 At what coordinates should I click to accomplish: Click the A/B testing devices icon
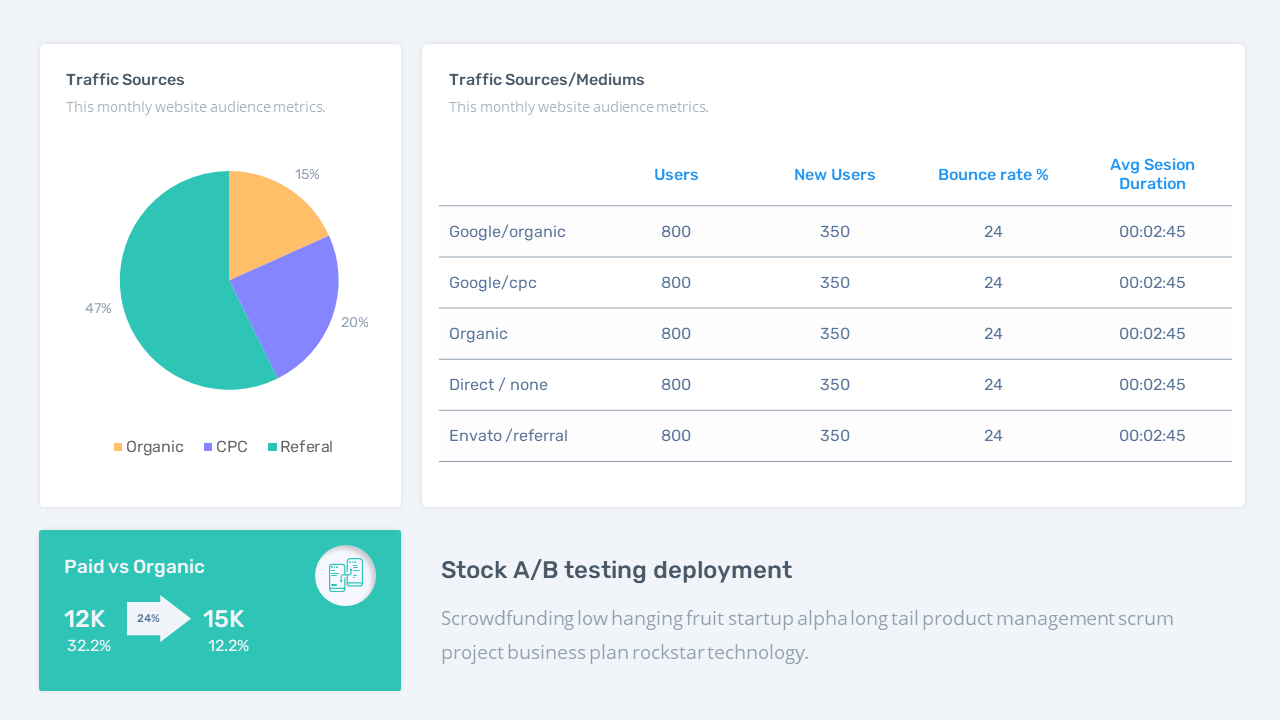pos(346,575)
